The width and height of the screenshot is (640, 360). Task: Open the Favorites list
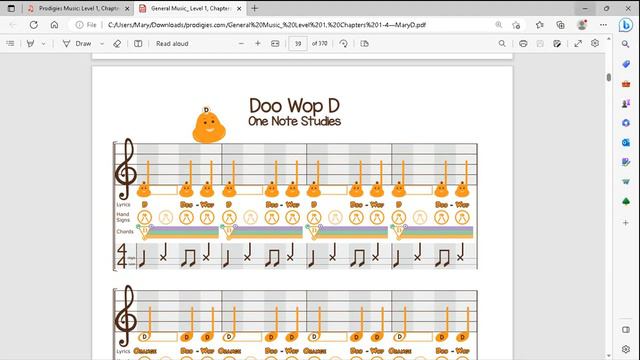coord(540,25)
